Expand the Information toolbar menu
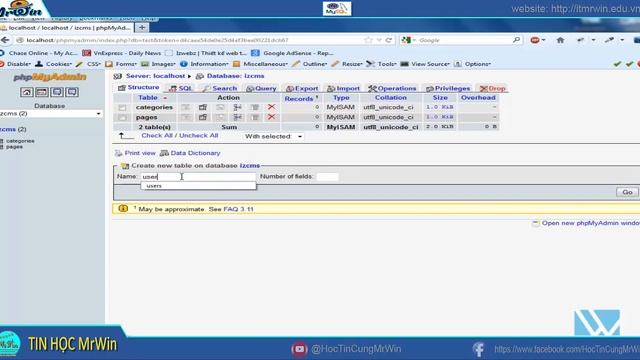The image size is (640, 360). pos(204,64)
